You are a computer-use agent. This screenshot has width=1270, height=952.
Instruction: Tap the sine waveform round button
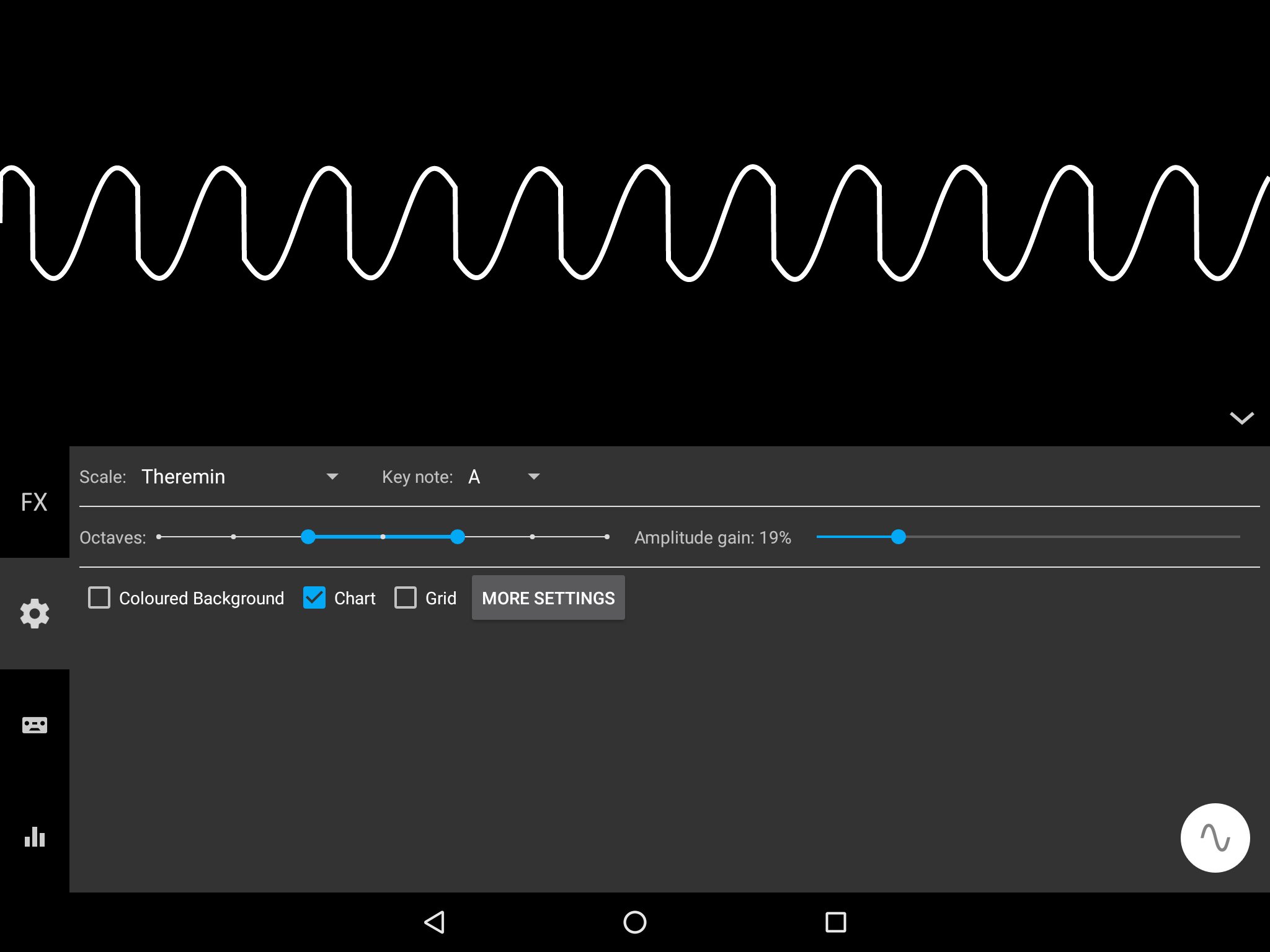point(1215,838)
